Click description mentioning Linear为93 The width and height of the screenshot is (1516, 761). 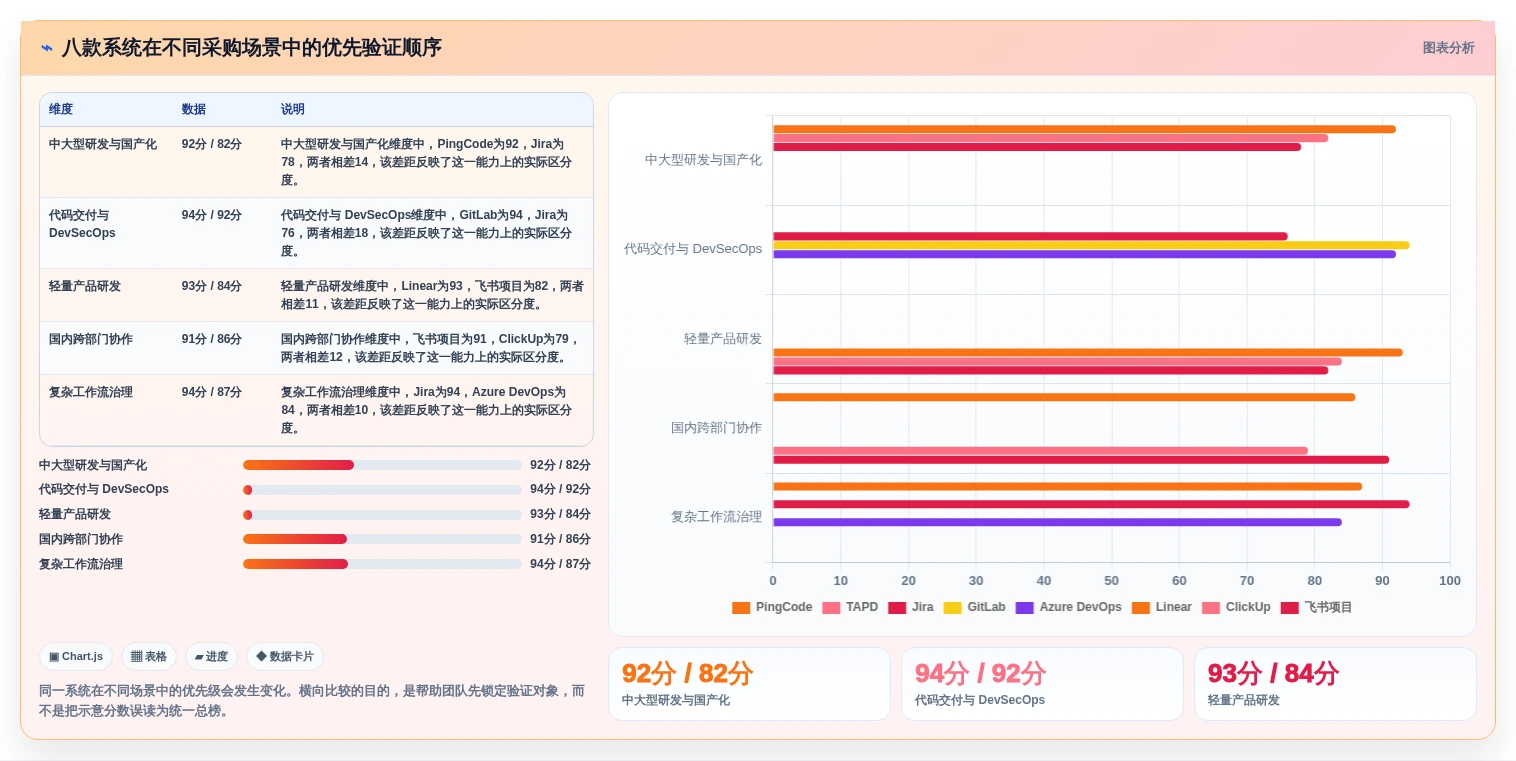click(x=432, y=295)
